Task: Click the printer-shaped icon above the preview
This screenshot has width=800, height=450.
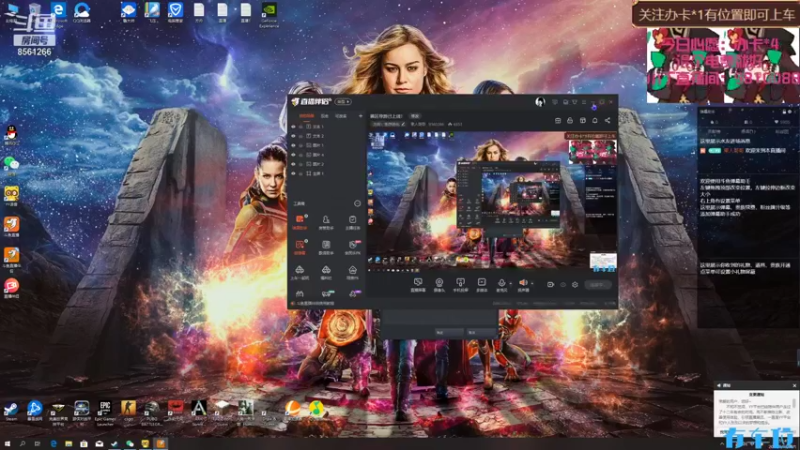Action: click(570, 120)
